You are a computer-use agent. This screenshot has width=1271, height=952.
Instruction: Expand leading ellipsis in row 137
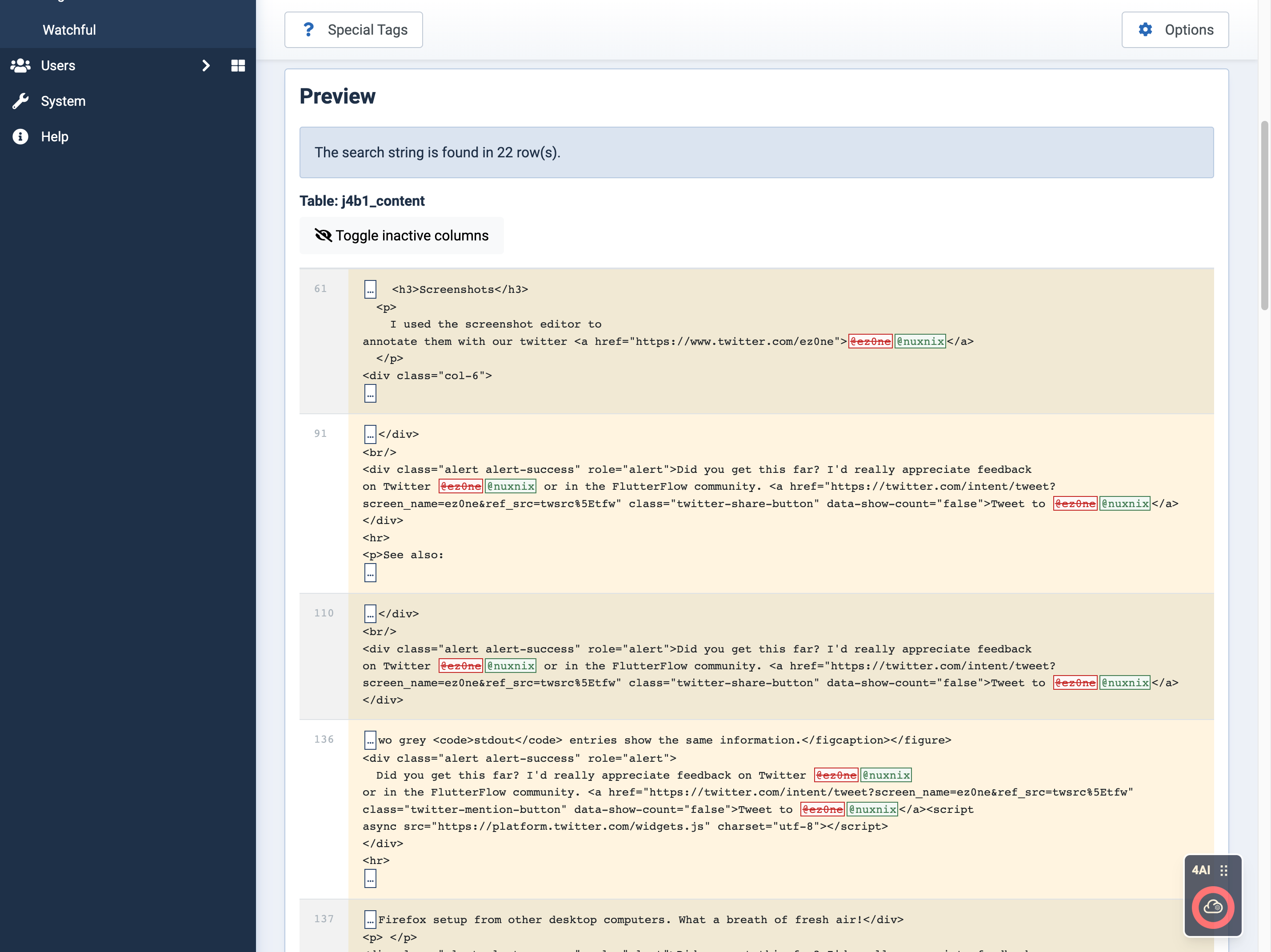pos(370,919)
